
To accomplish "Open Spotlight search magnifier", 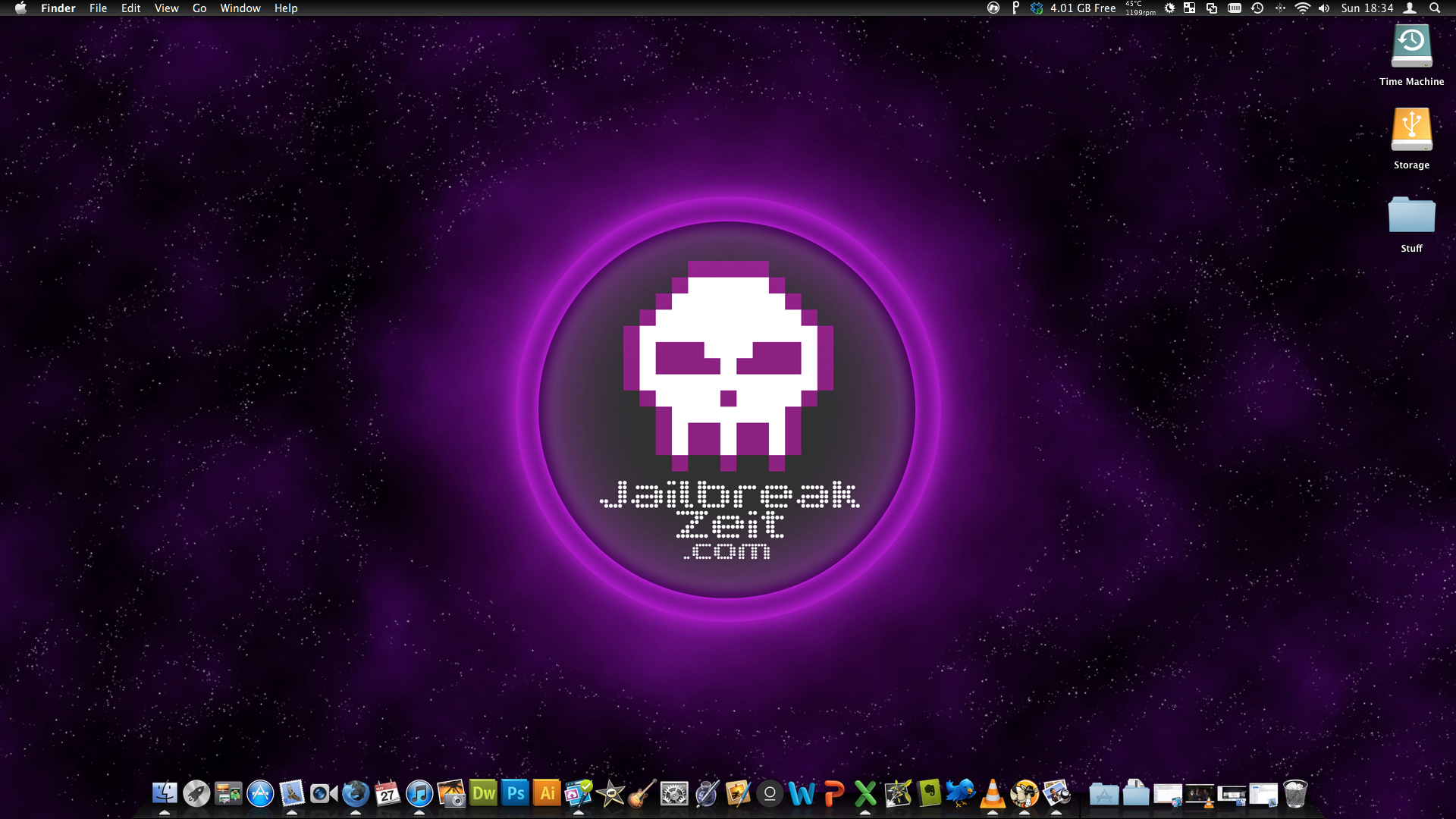I will (1435, 8).
